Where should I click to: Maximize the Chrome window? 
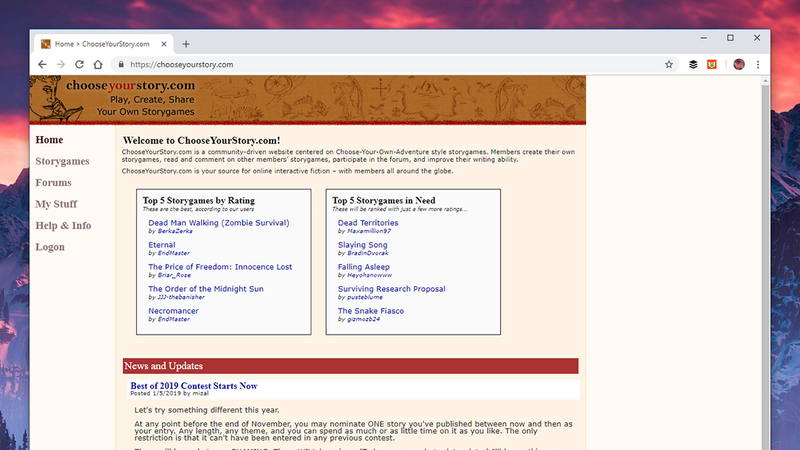[730, 38]
